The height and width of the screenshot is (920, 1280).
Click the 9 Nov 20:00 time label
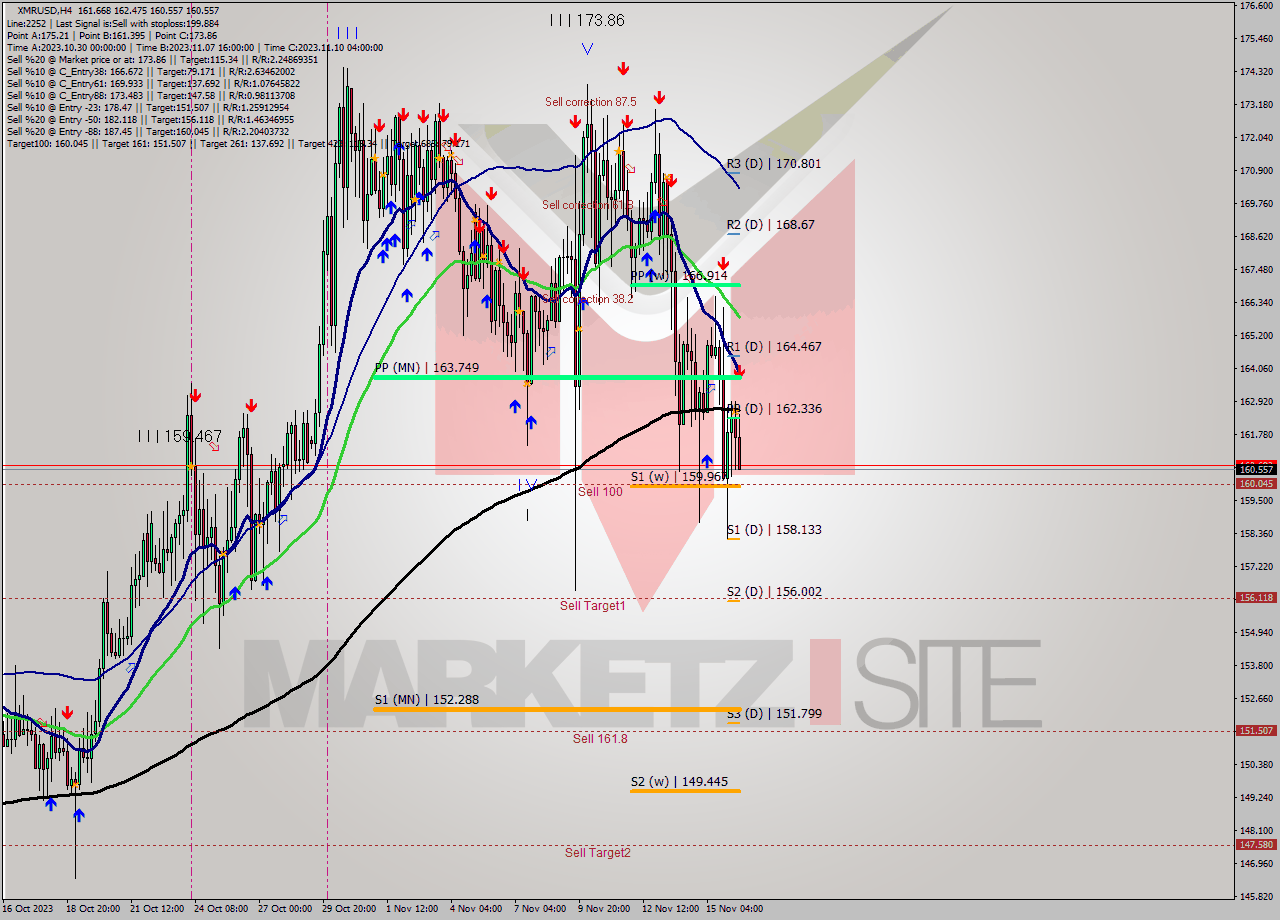point(604,909)
